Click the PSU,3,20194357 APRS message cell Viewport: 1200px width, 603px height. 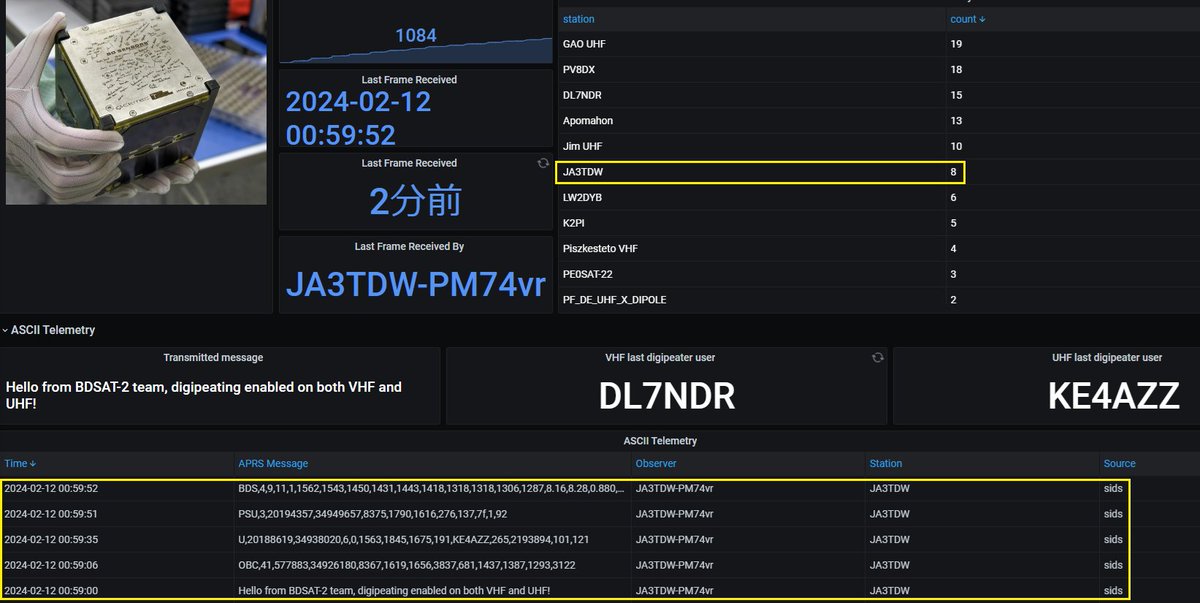coord(373,514)
